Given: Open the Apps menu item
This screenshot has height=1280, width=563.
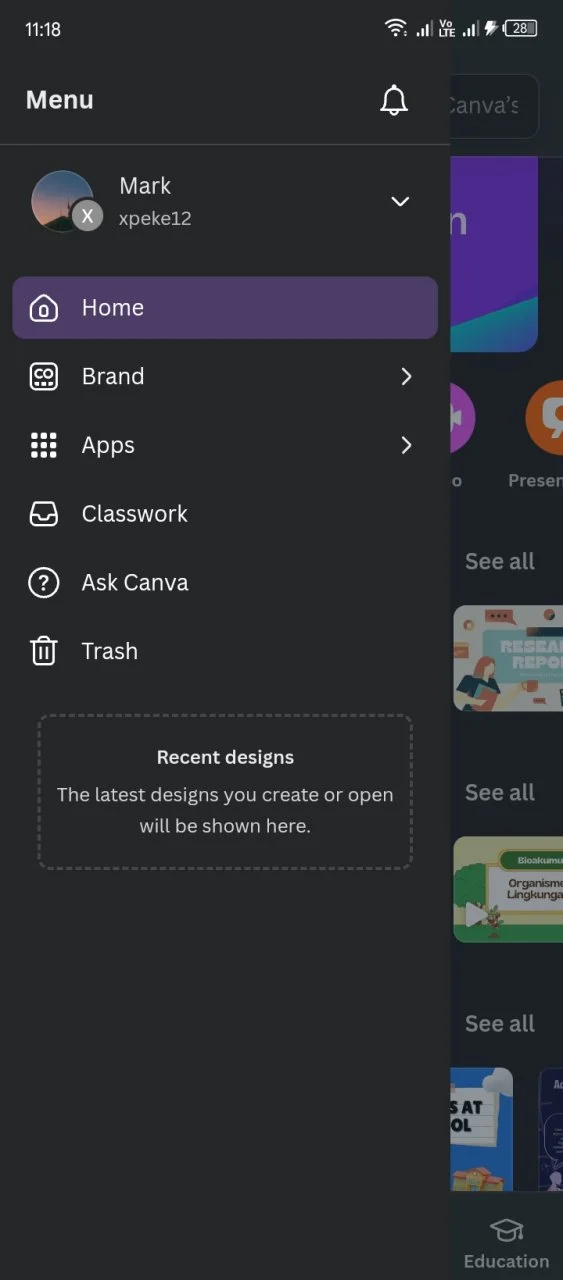Looking at the screenshot, I should pyautogui.click(x=225, y=445).
